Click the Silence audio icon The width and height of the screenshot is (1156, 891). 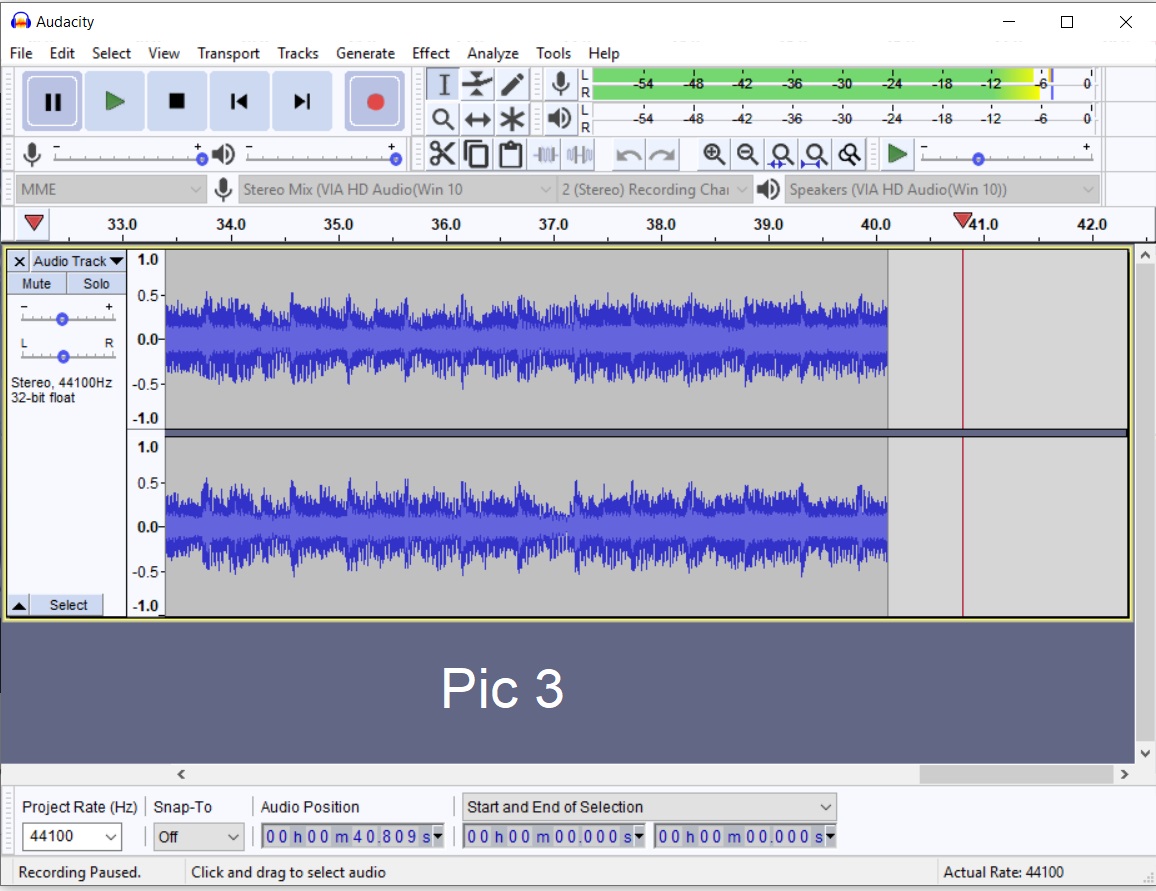(x=579, y=154)
